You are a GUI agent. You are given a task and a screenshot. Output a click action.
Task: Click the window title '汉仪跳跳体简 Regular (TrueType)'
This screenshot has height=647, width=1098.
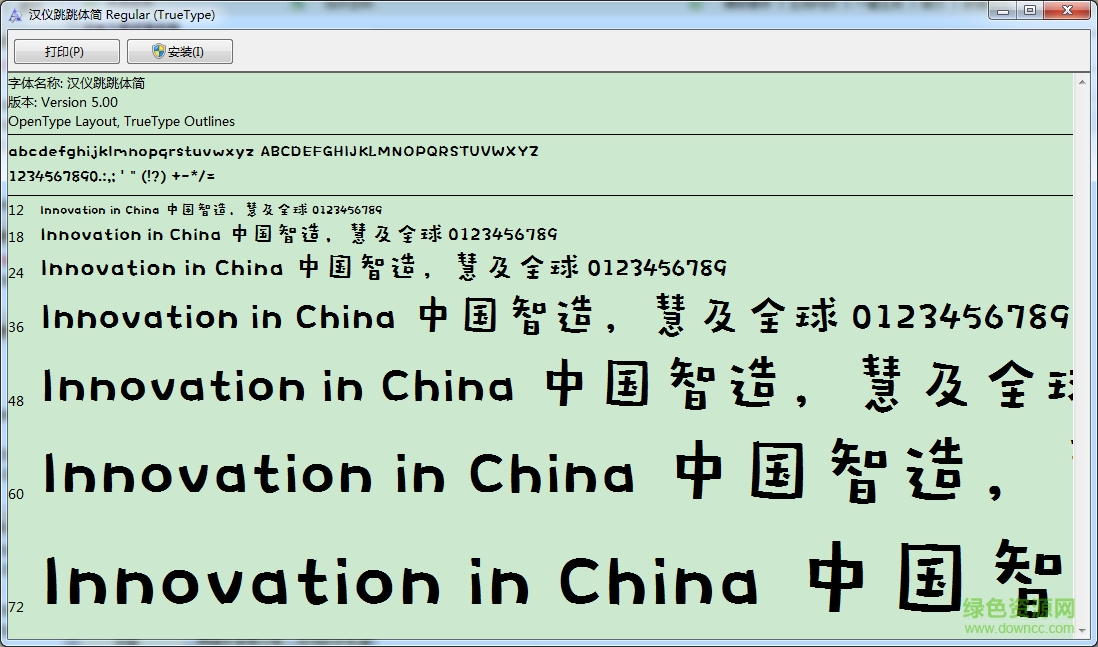tap(122, 15)
